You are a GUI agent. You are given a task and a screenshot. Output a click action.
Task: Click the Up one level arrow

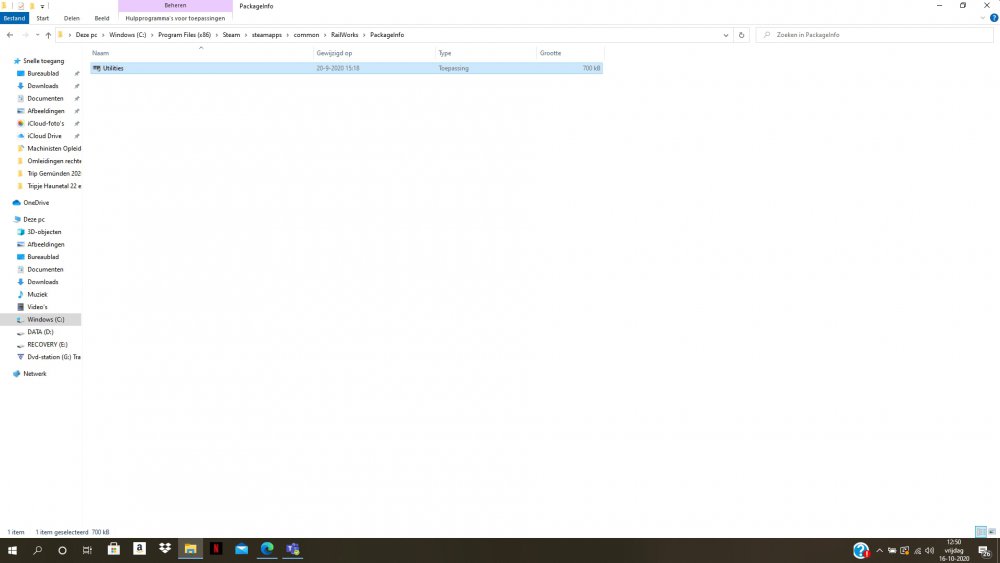[x=48, y=35]
